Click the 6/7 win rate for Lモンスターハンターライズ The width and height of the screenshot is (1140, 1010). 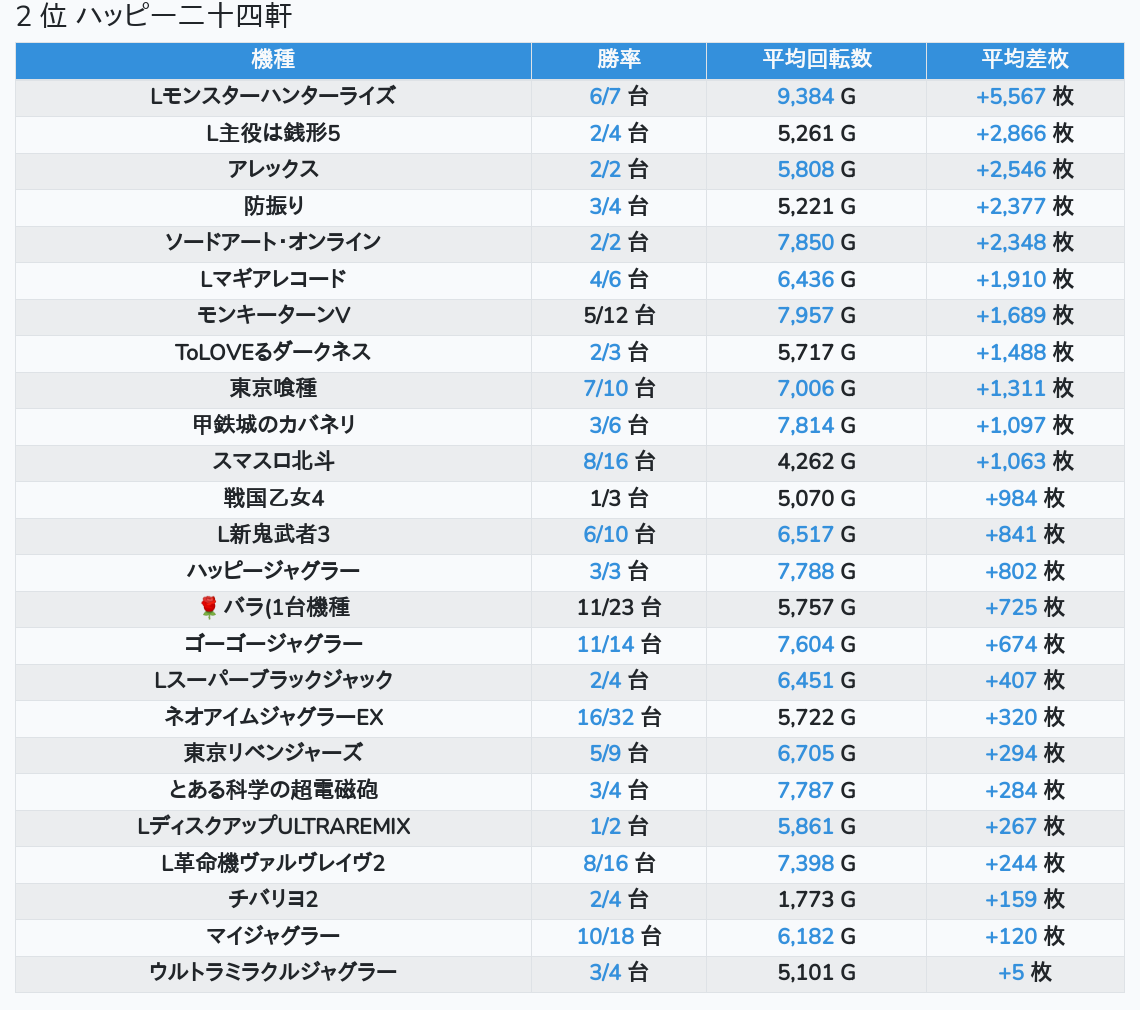[x=606, y=97]
